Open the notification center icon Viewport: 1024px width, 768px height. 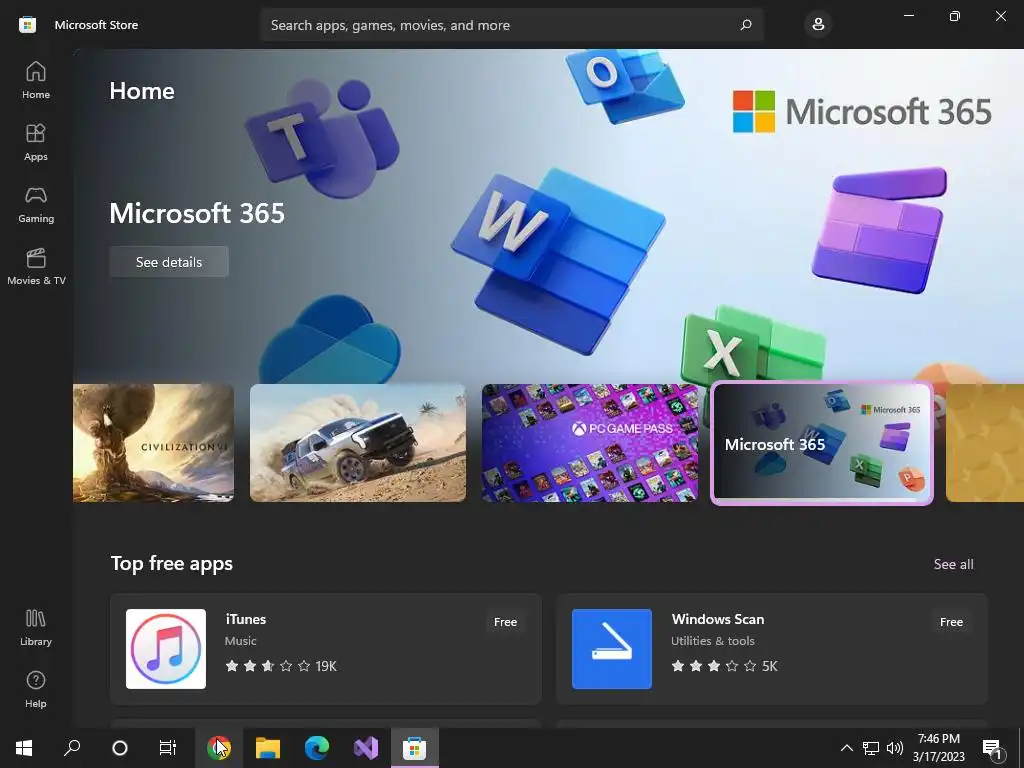point(992,749)
